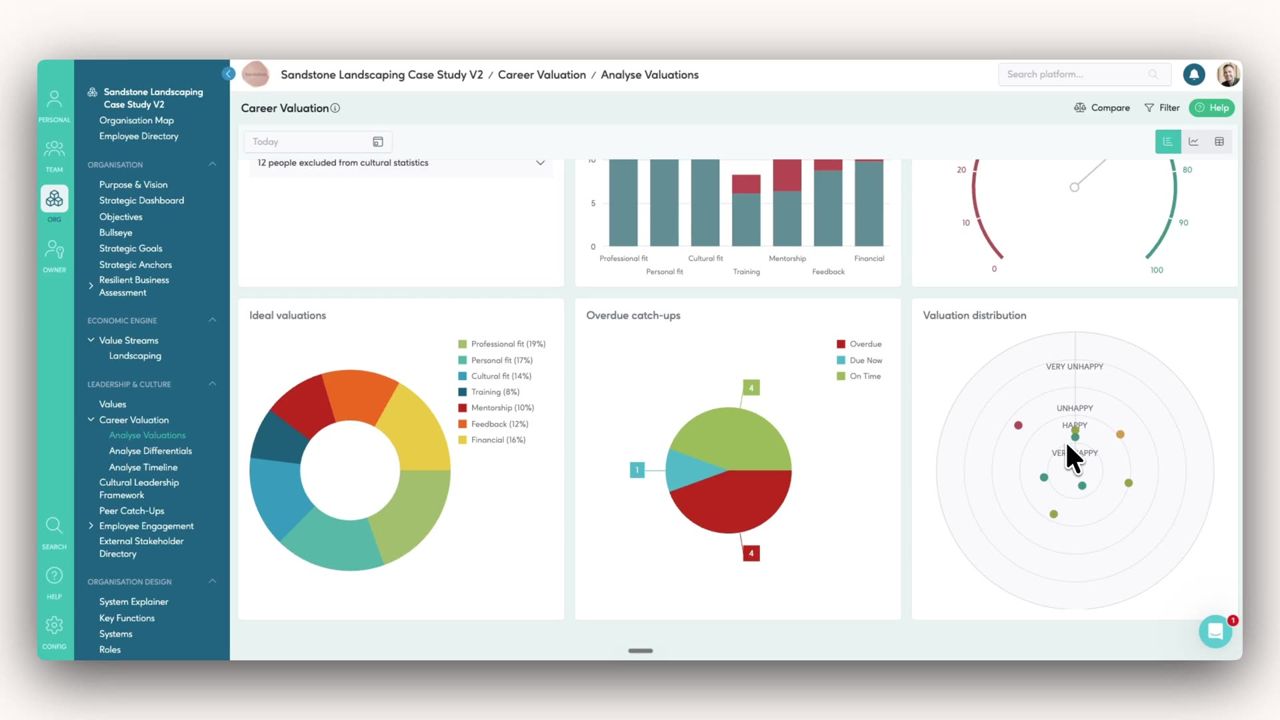Click the yellow Financial donut segment

coord(418,427)
